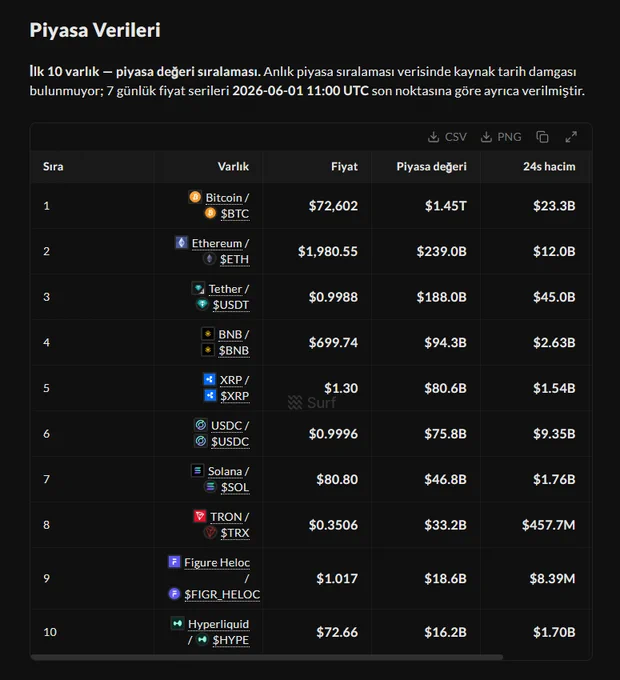The width and height of the screenshot is (620, 680).
Task: Click the horizontal scrollbar under the table
Action: tap(267, 657)
